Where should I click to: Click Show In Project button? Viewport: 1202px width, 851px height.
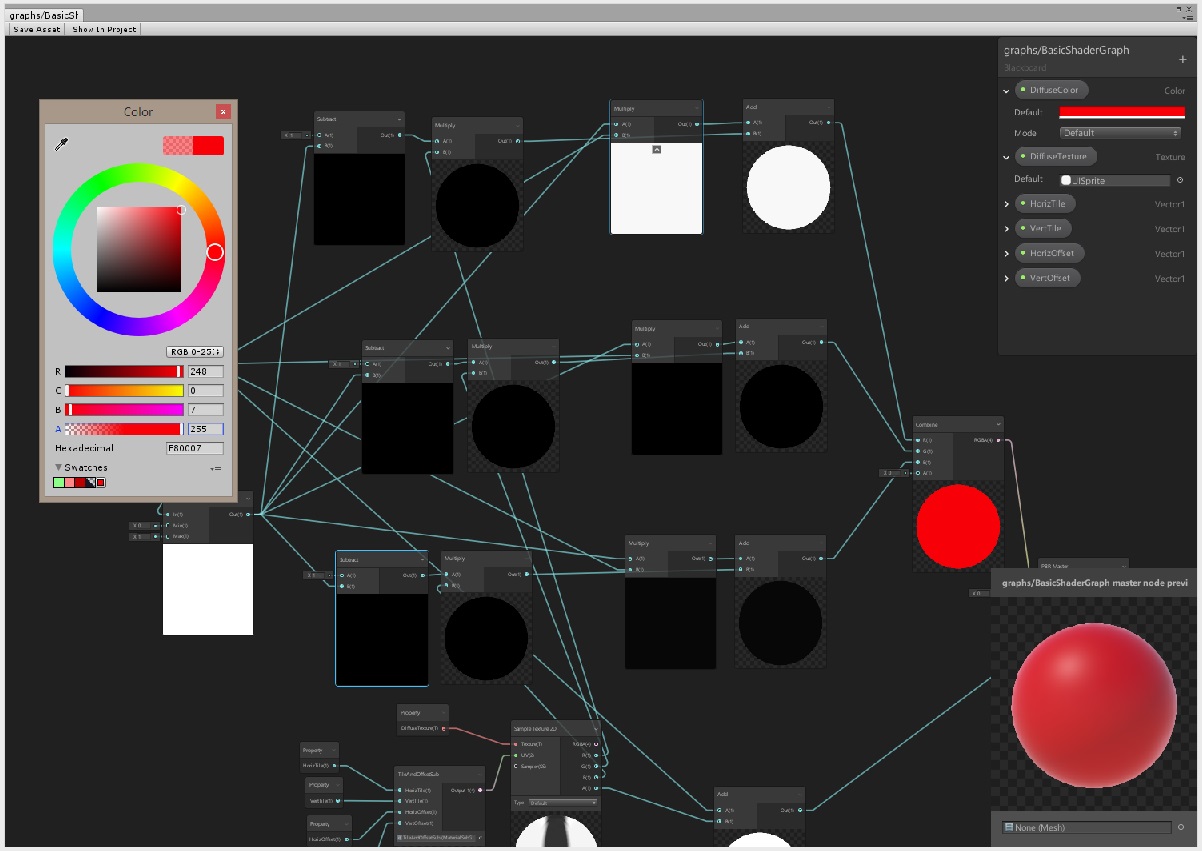pos(104,29)
